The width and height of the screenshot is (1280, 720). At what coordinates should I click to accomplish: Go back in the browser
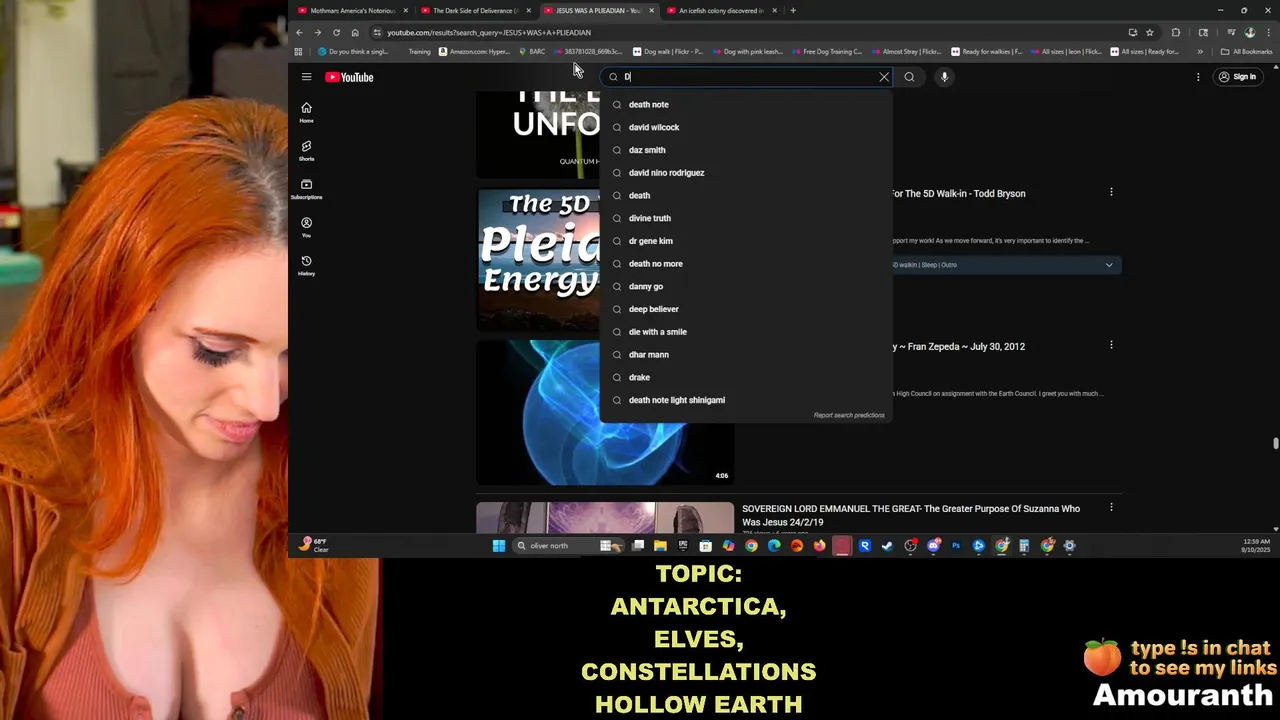299,32
